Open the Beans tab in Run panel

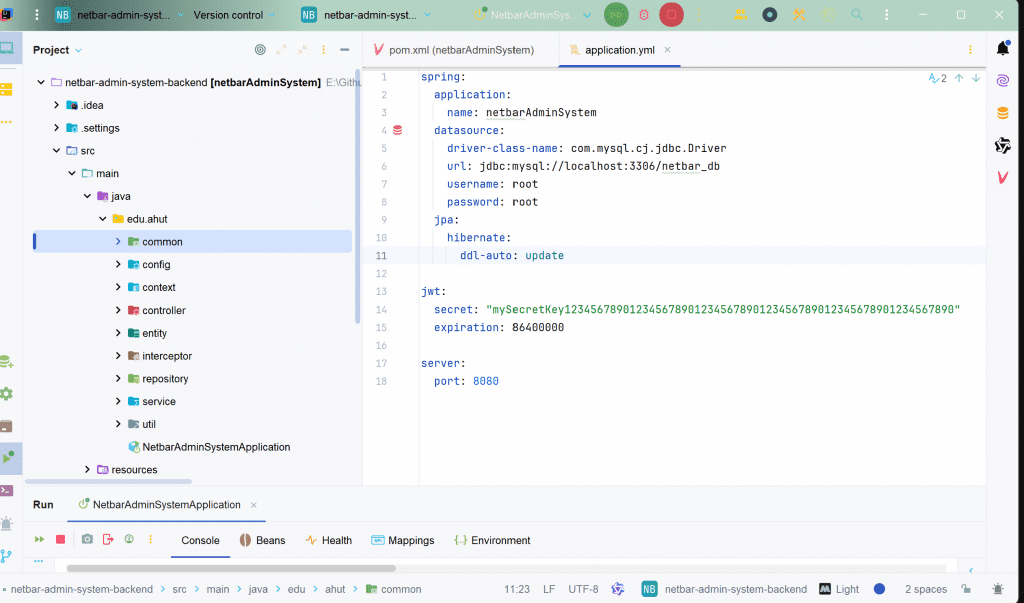click(262, 540)
